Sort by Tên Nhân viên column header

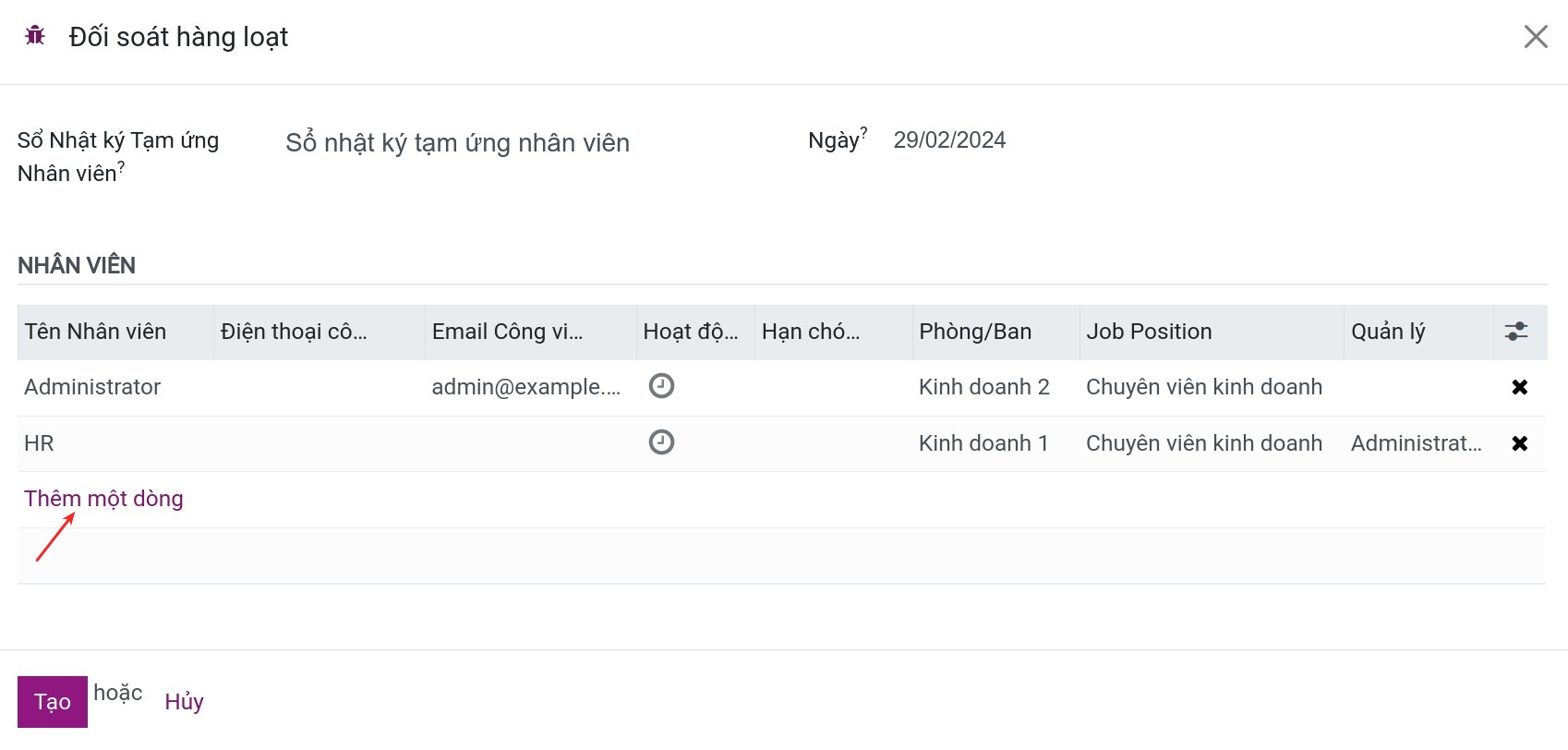tap(115, 332)
